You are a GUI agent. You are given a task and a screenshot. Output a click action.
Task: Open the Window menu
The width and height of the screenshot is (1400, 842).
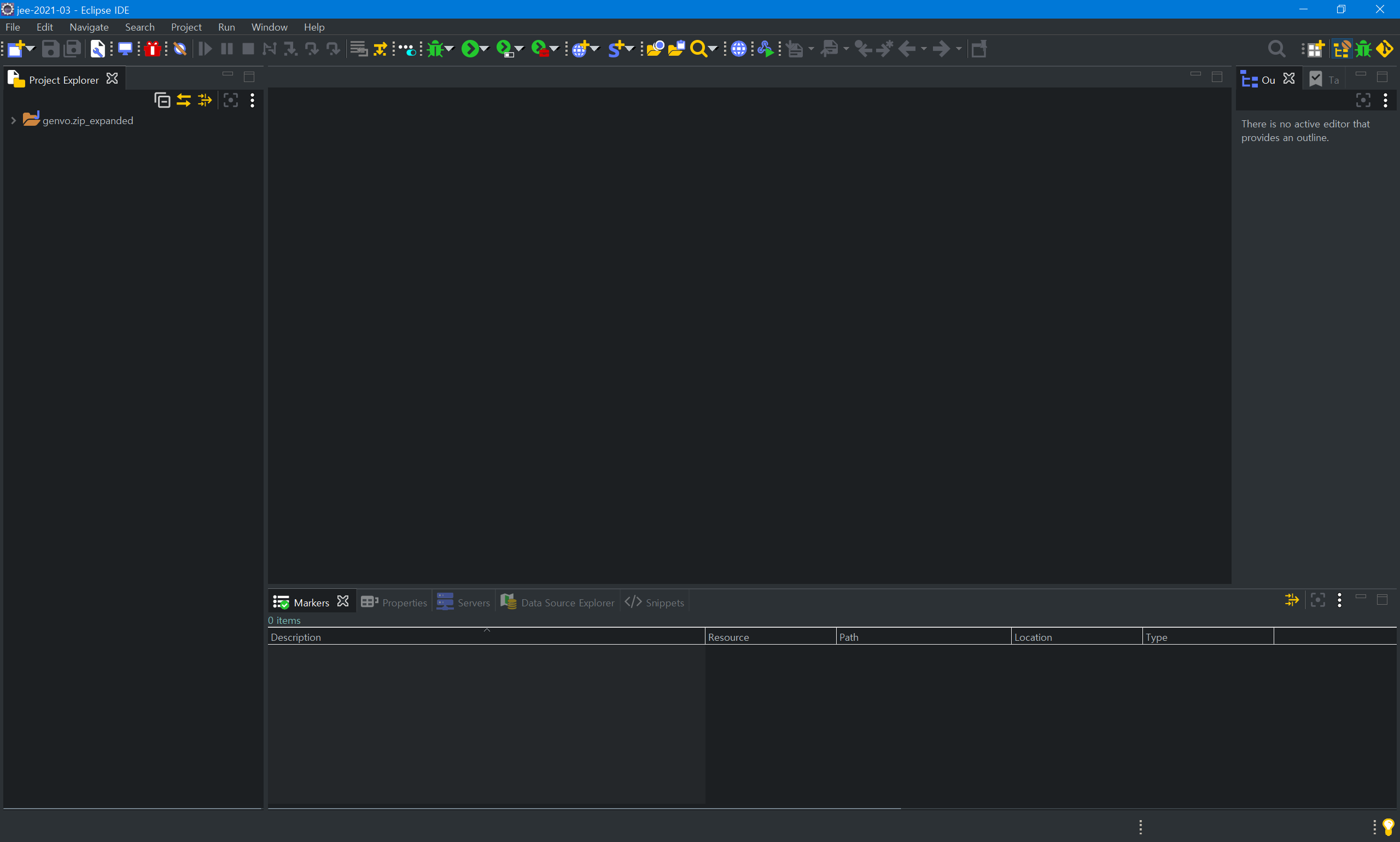click(269, 27)
